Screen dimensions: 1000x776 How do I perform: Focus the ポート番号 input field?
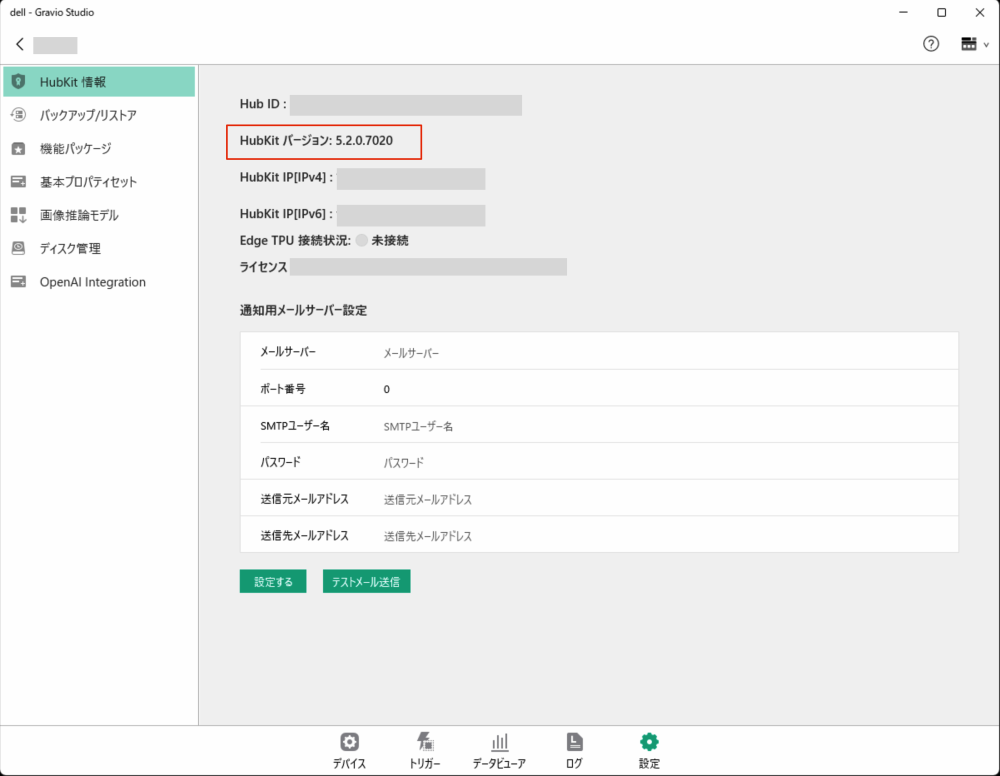(666, 389)
